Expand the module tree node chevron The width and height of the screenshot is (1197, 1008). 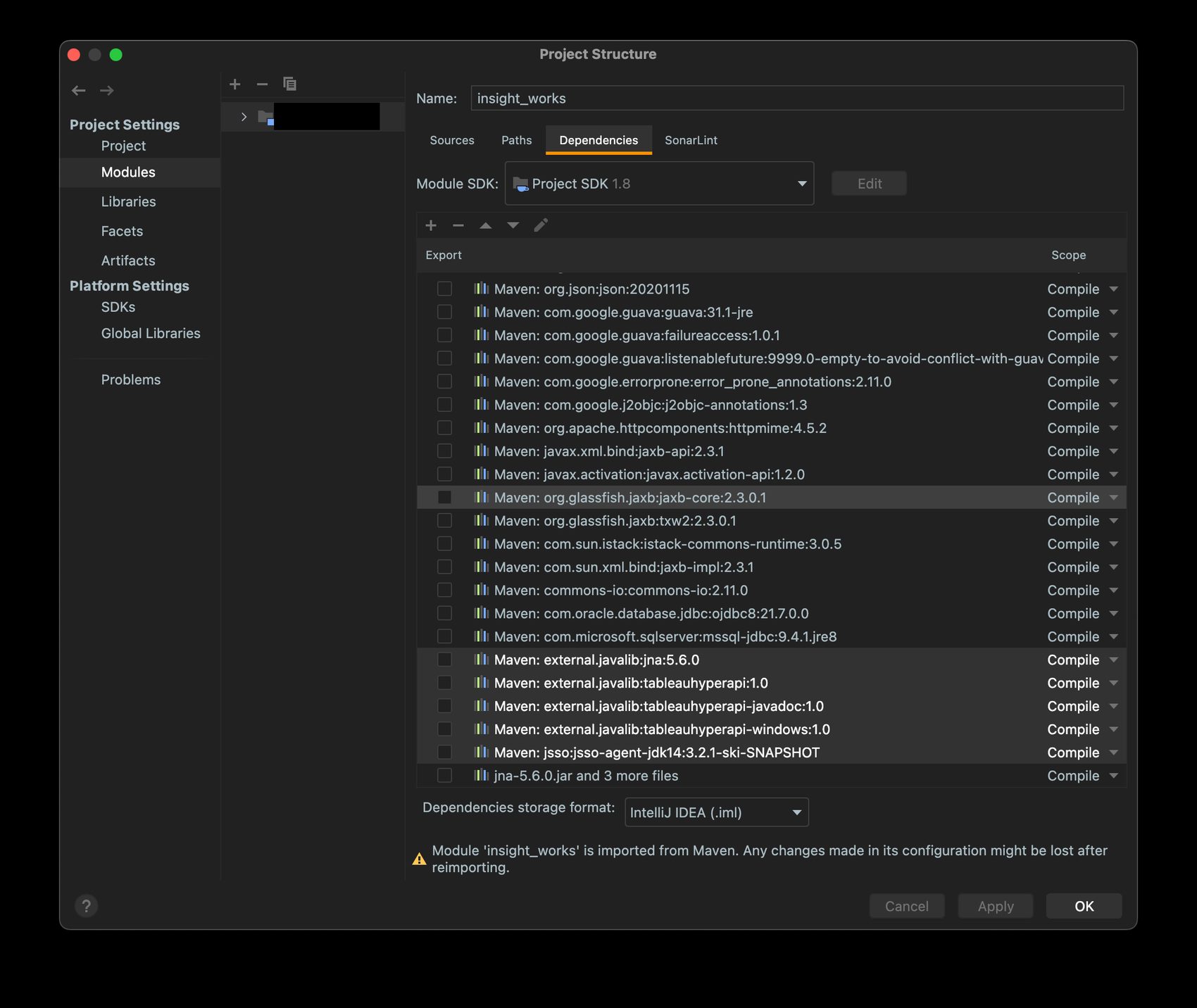[244, 117]
